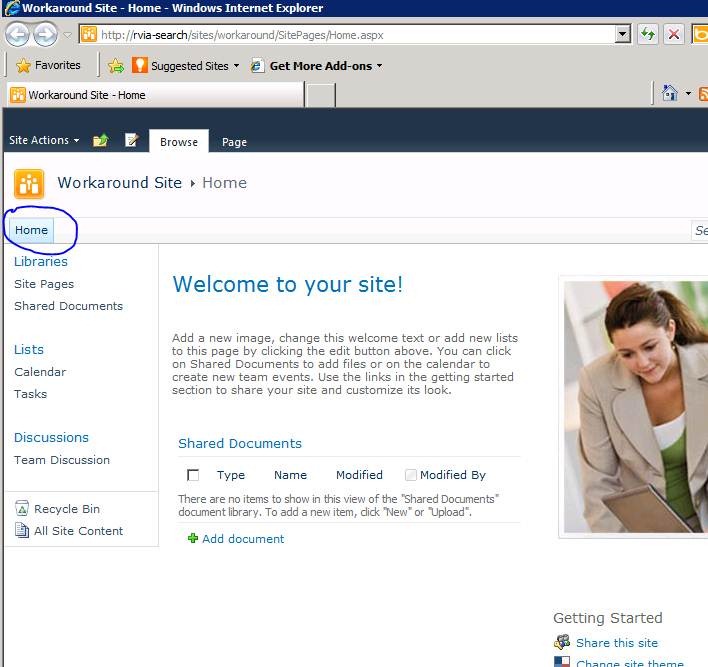Click the Edit page icon
The width and height of the screenshot is (708, 667).
131,141
